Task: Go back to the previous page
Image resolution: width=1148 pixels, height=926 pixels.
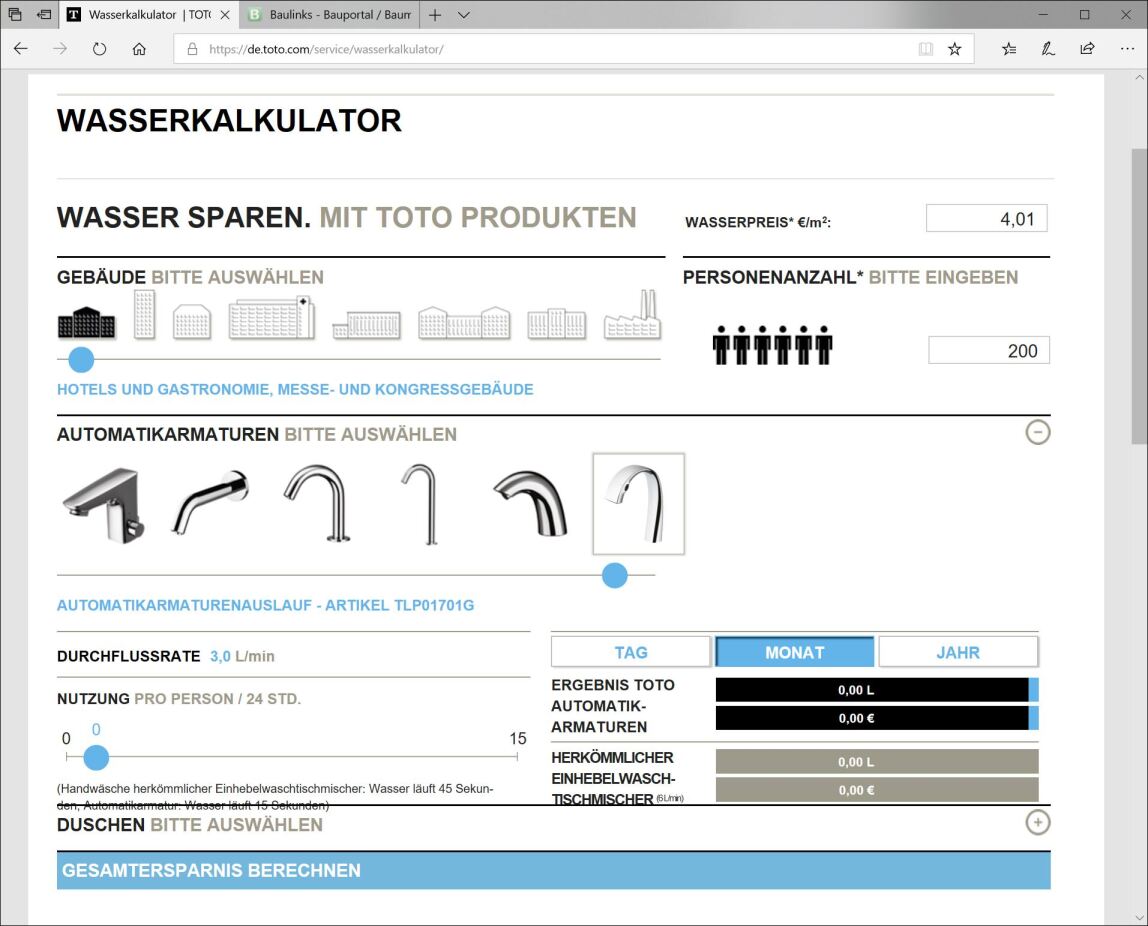Action: [x=20, y=49]
